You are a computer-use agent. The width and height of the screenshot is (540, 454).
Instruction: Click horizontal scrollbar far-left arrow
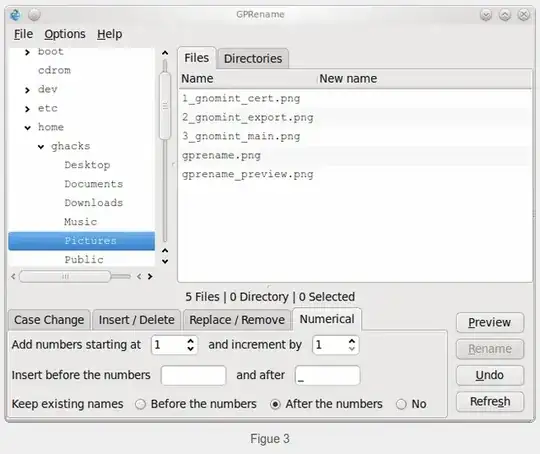(13, 276)
